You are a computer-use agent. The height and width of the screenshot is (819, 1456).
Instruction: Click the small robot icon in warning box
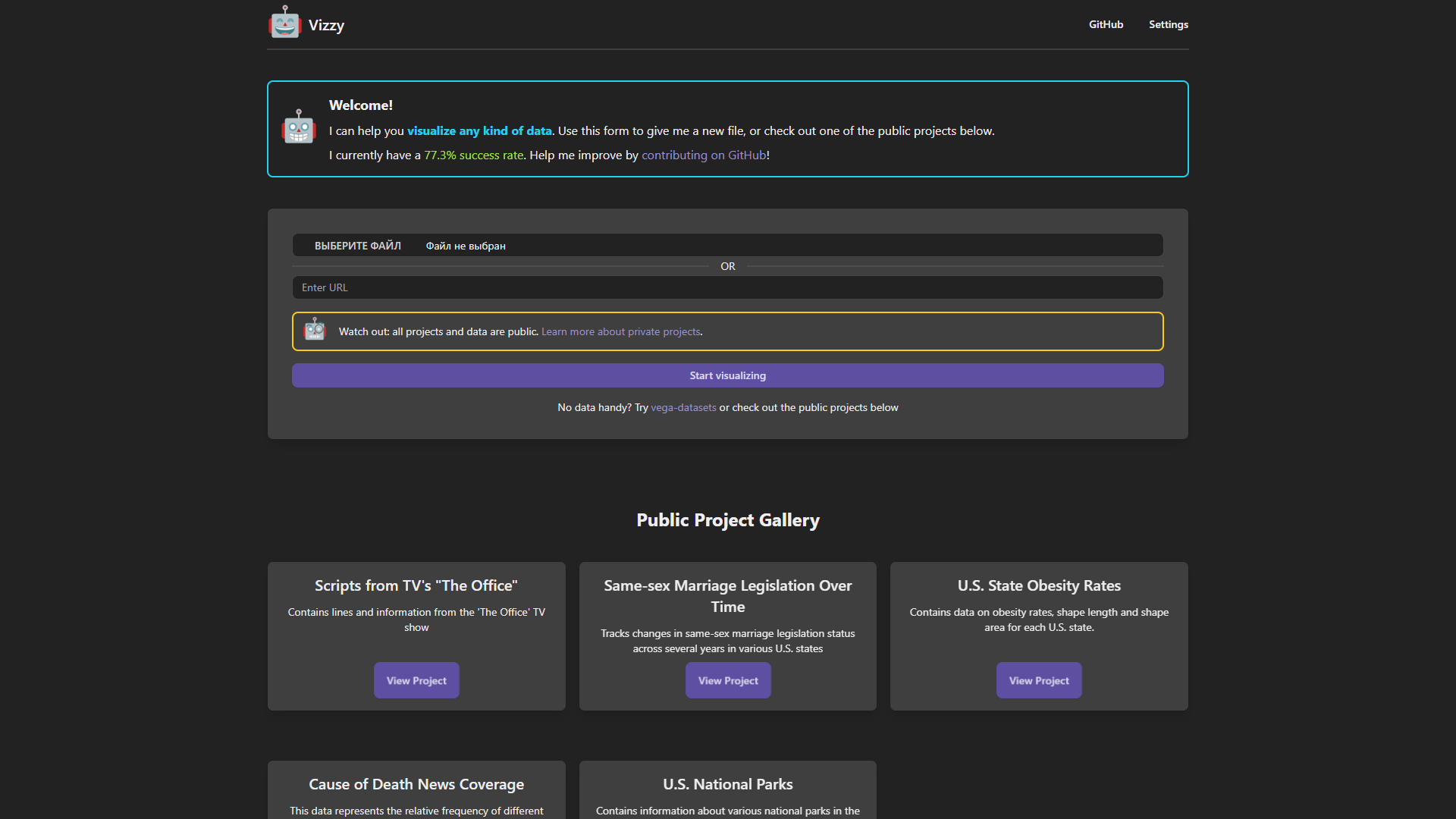[315, 330]
